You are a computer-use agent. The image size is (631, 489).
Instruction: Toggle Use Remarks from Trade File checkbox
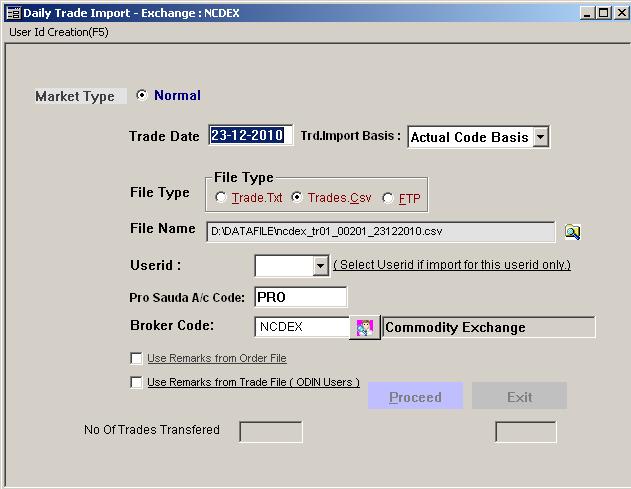pyautogui.click(x=136, y=382)
